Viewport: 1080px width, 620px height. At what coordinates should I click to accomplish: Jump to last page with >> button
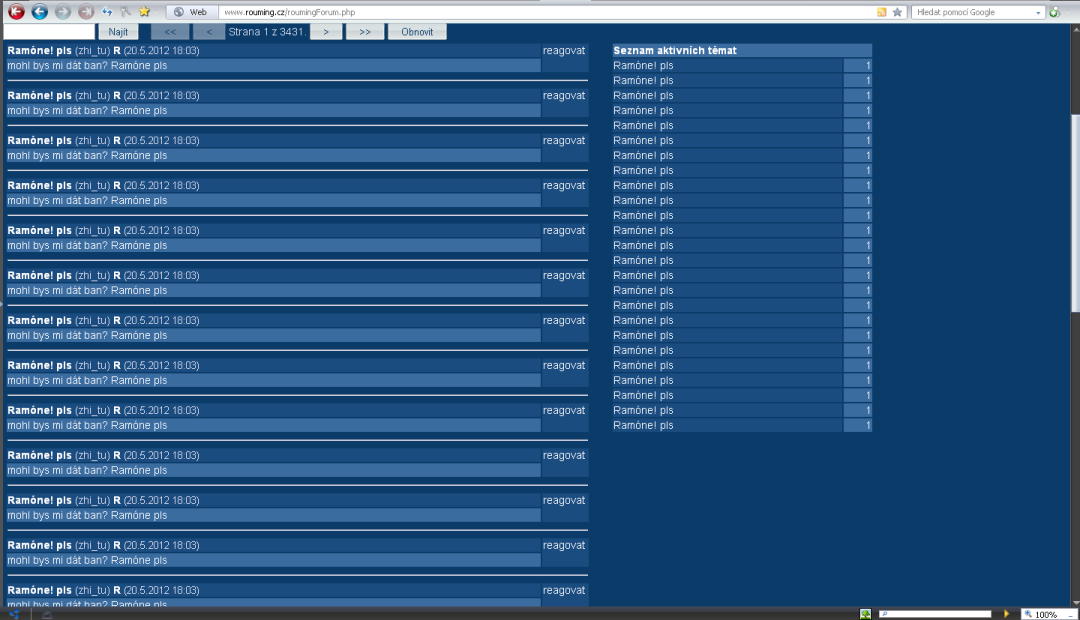coord(364,32)
